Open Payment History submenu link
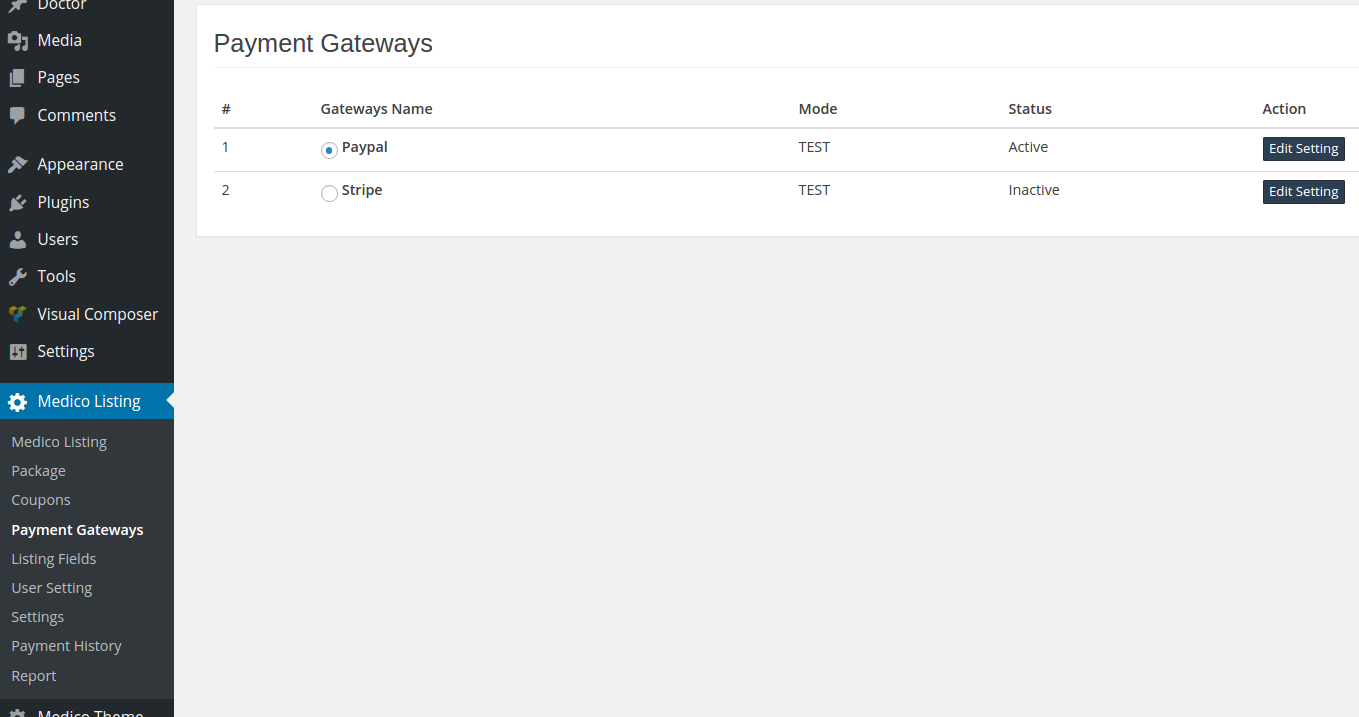 66,646
